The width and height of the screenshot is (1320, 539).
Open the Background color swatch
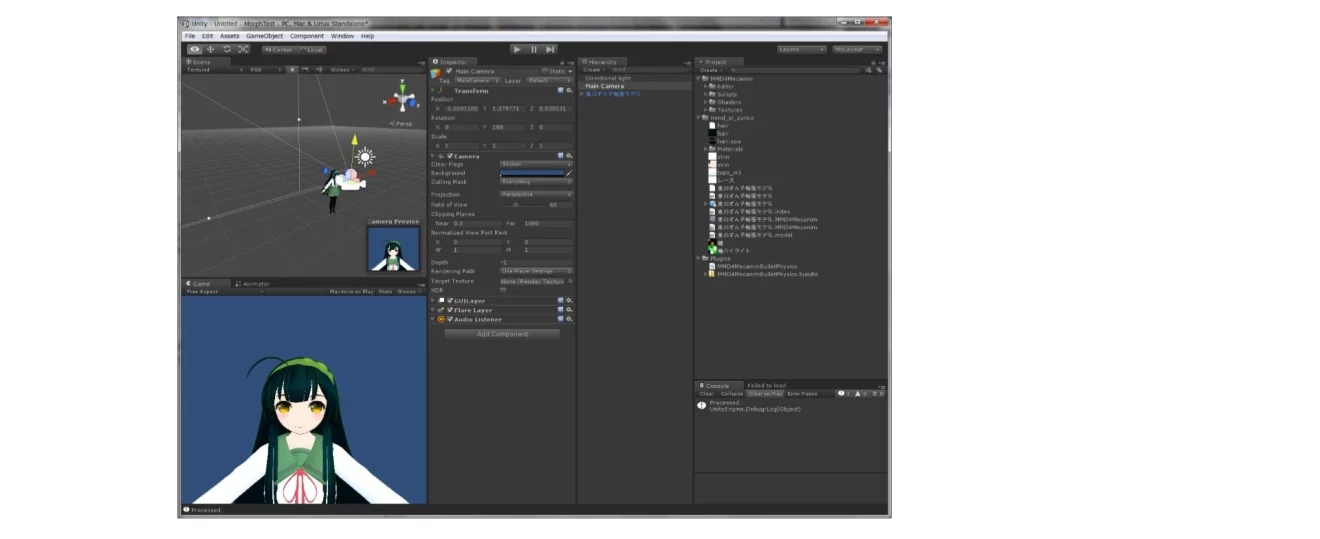pyautogui.click(x=532, y=173)
